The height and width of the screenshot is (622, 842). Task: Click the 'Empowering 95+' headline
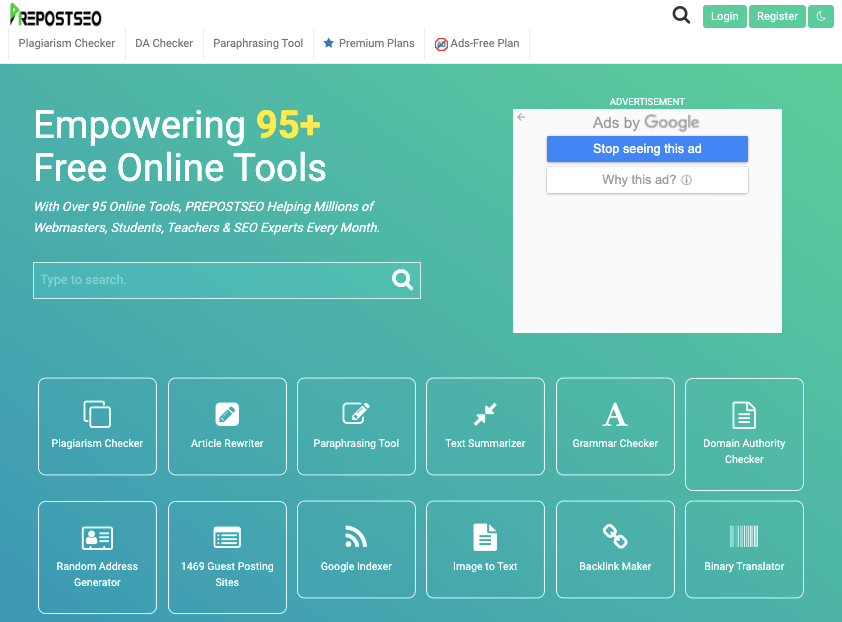[177, 125]
